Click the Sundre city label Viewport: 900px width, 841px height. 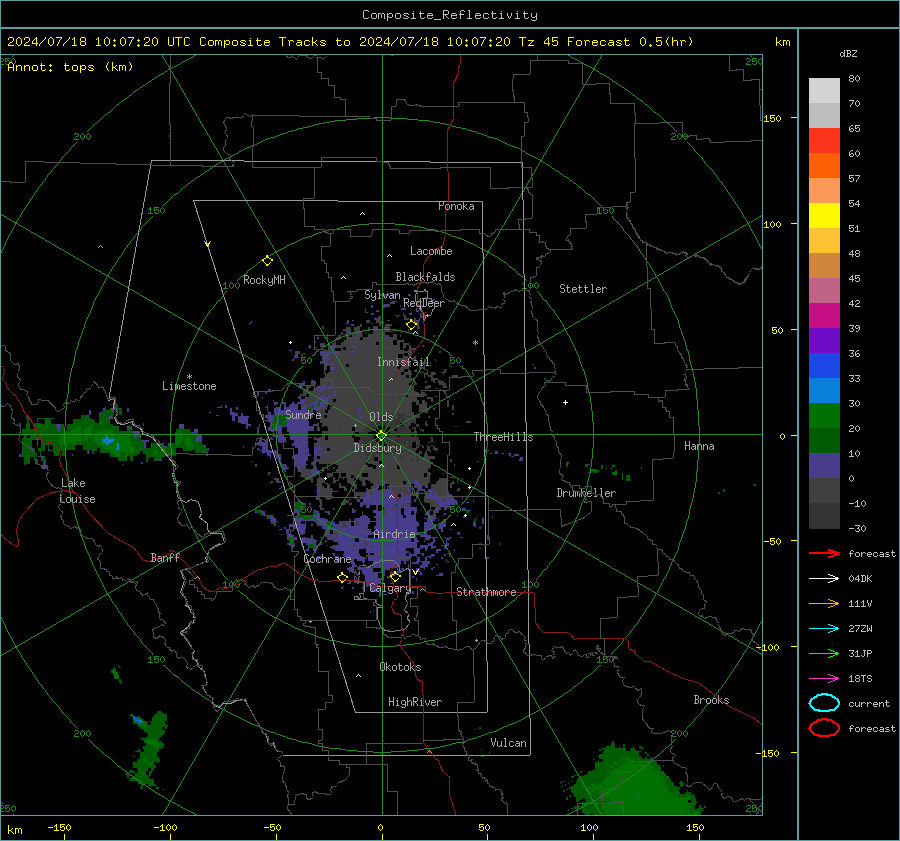coord(303,414)
